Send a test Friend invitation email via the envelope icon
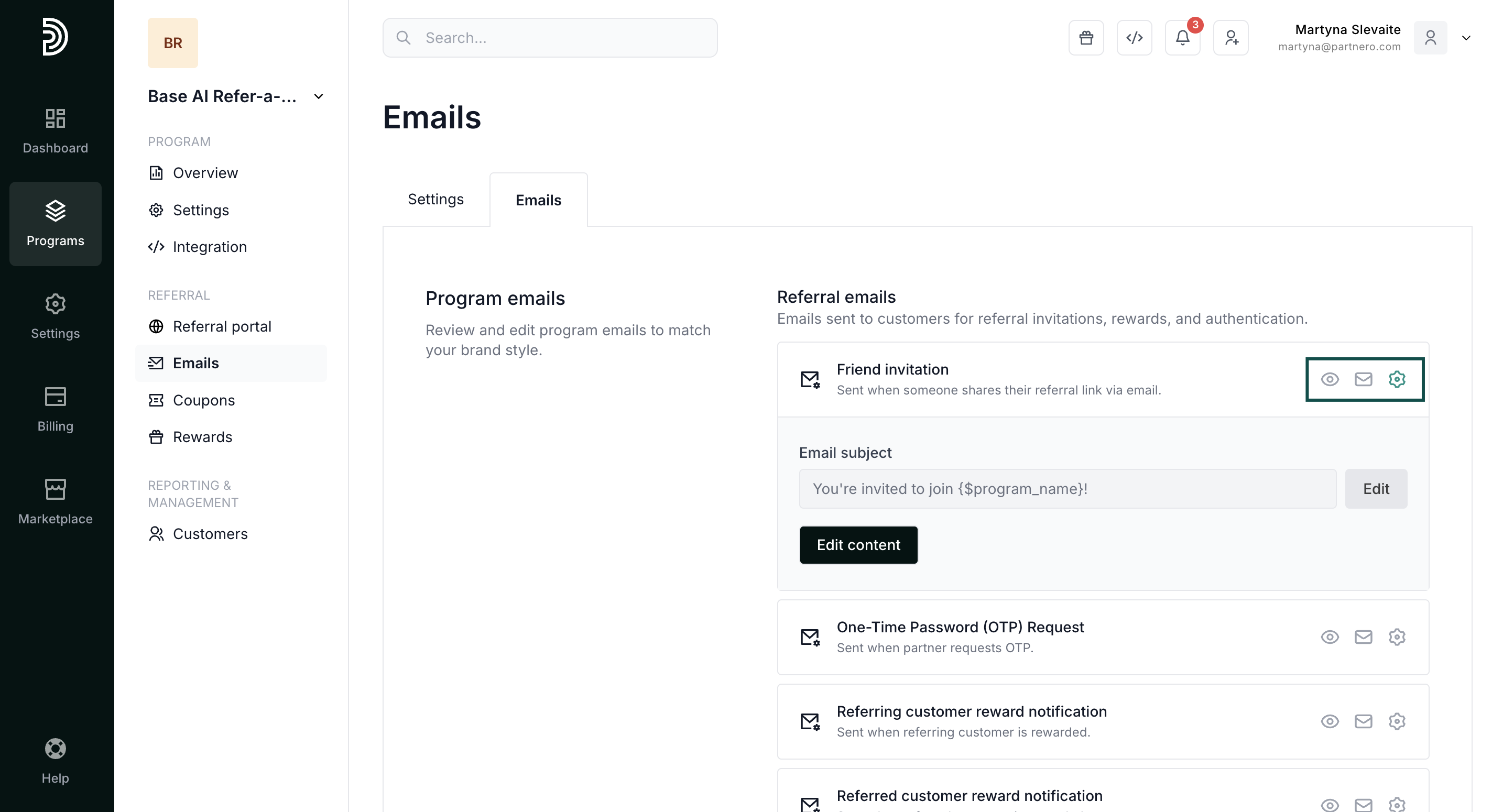Image resolution: width=1503 pixels, height=812 pixels. click(x=1363, y=379)
